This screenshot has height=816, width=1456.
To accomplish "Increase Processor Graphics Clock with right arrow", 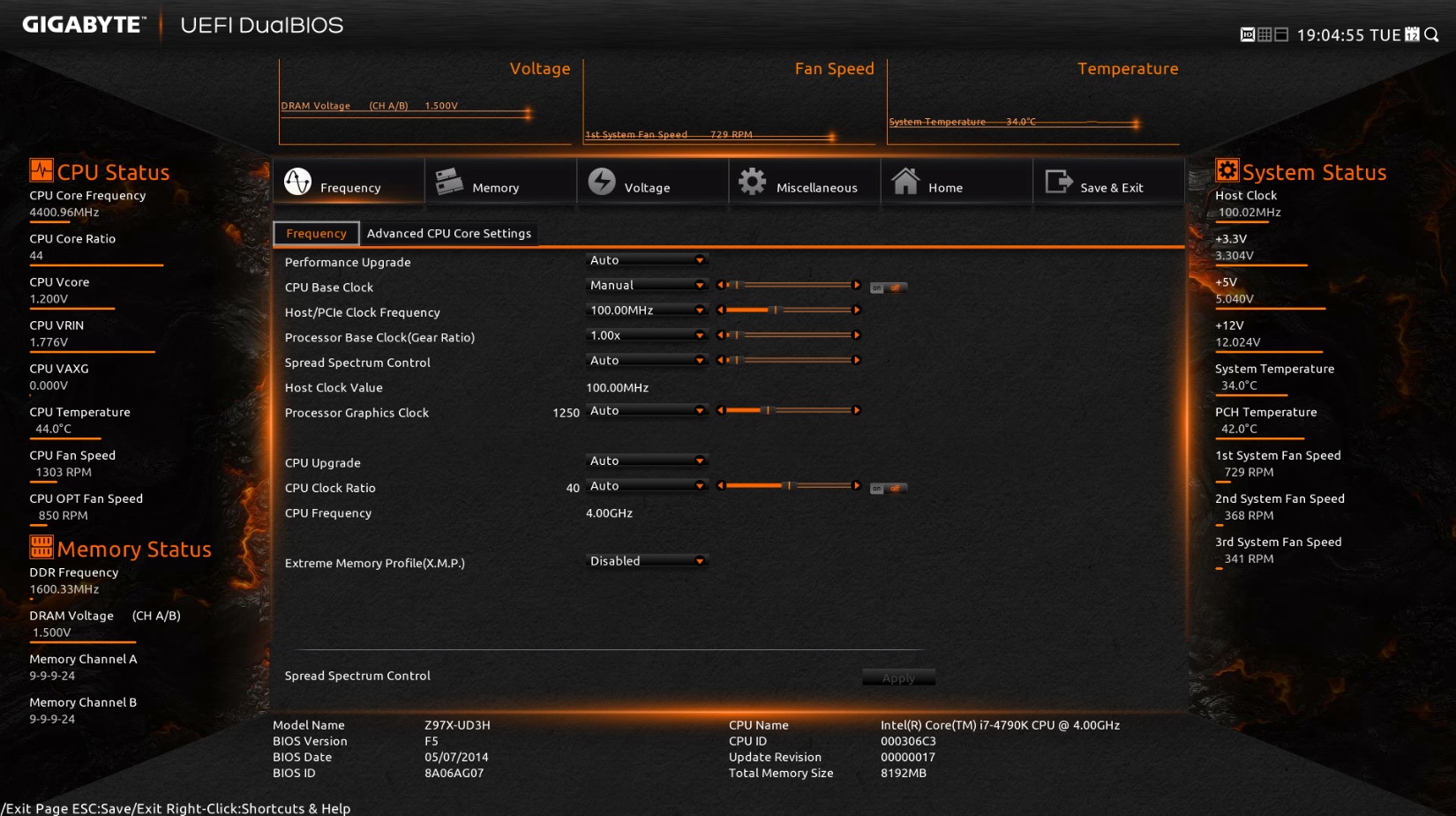I will [856, 410].
